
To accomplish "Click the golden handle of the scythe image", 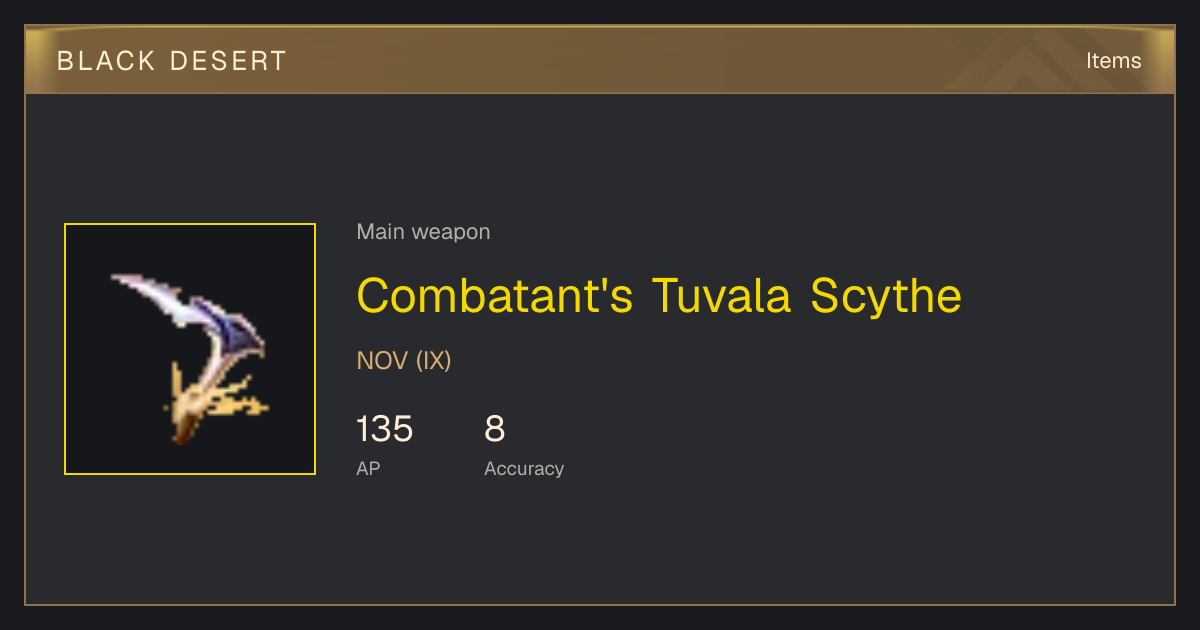I will coord(210,400).
